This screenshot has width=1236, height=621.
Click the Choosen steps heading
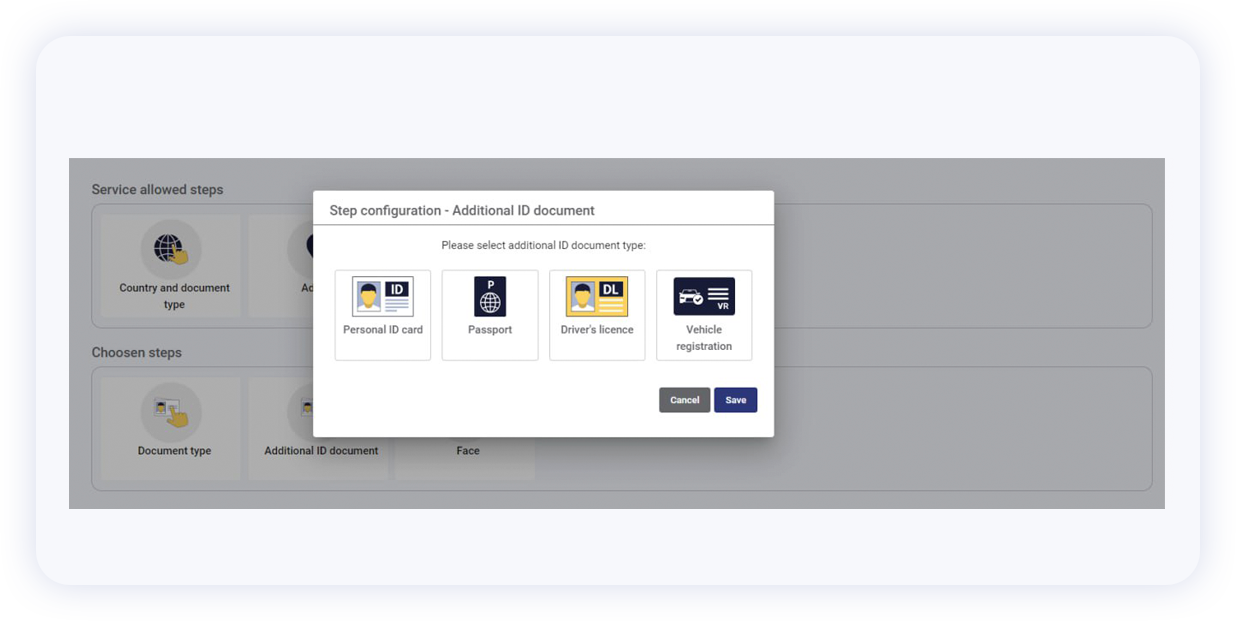tap(136, 352)
